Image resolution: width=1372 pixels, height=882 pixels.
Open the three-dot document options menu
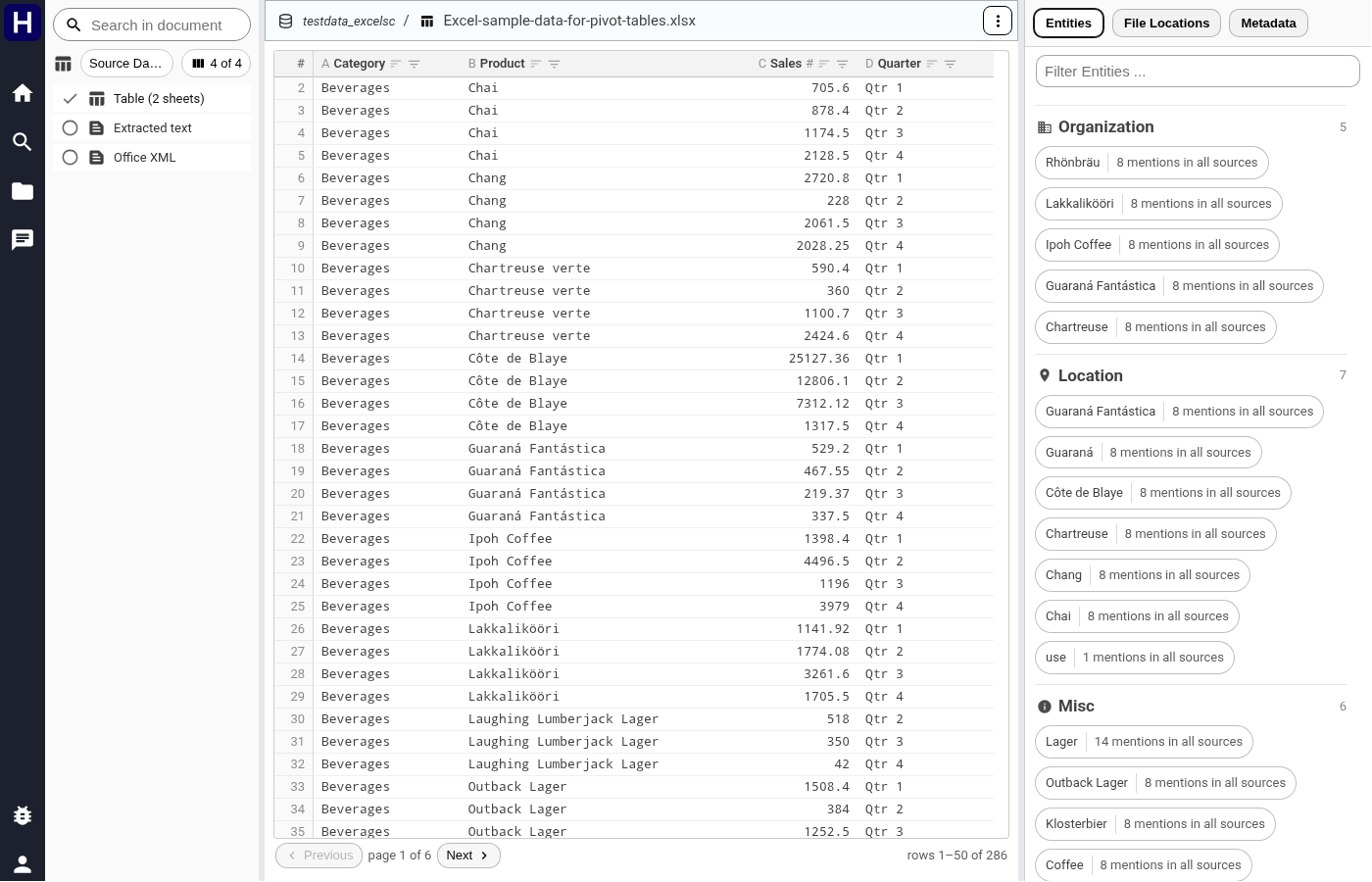(x=998, y=21)
